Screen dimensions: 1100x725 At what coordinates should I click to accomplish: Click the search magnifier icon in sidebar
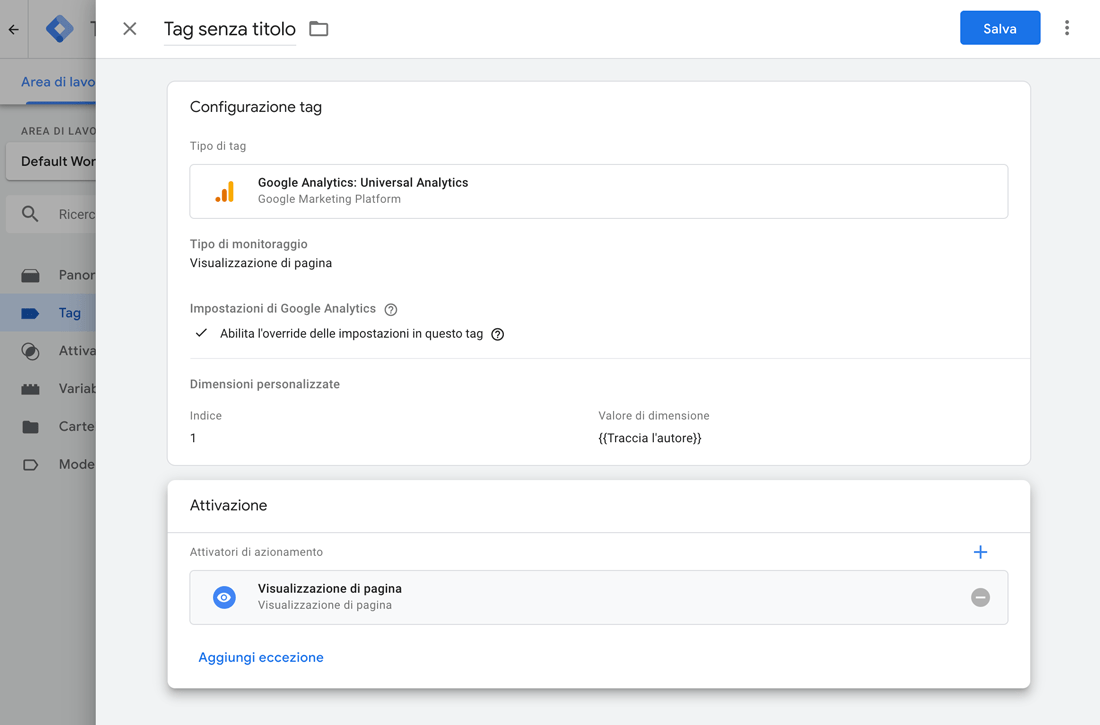[29, 214]
